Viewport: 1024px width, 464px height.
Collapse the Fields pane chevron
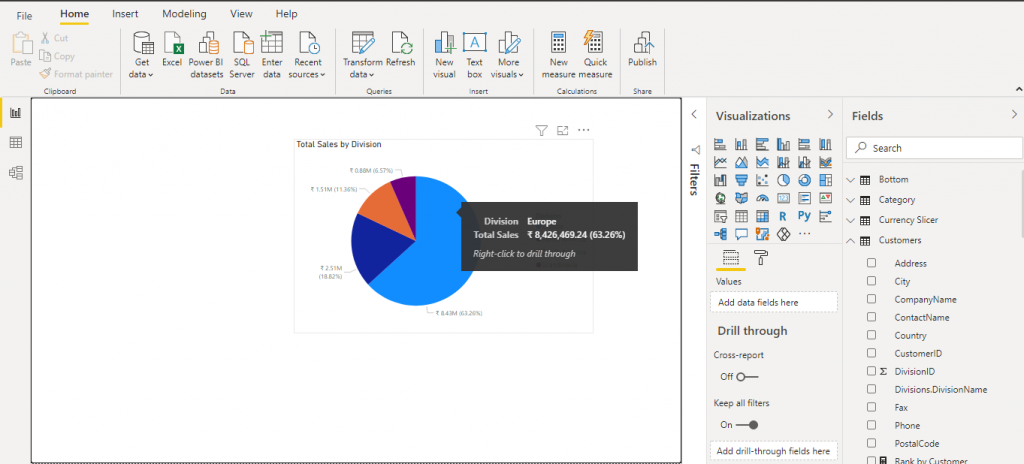pos(1014,114)
